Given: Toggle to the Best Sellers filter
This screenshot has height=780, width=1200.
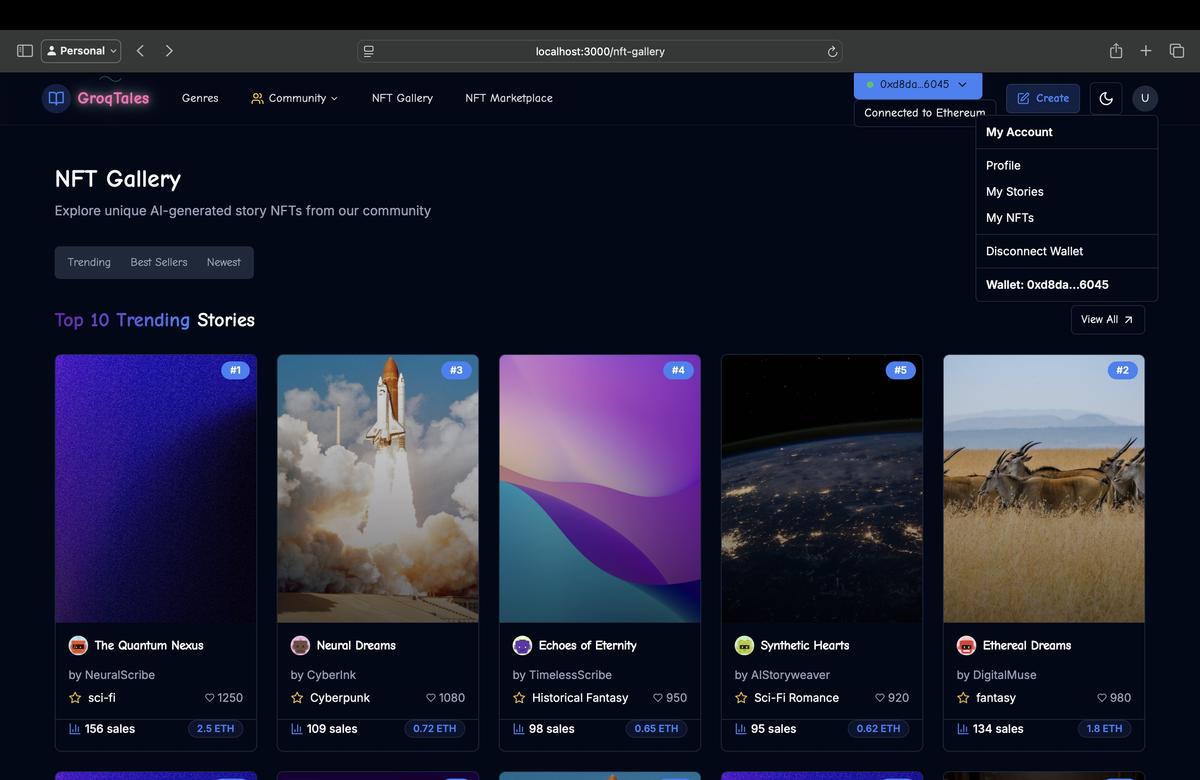Looking at the screenshot, I should (158, 262).
